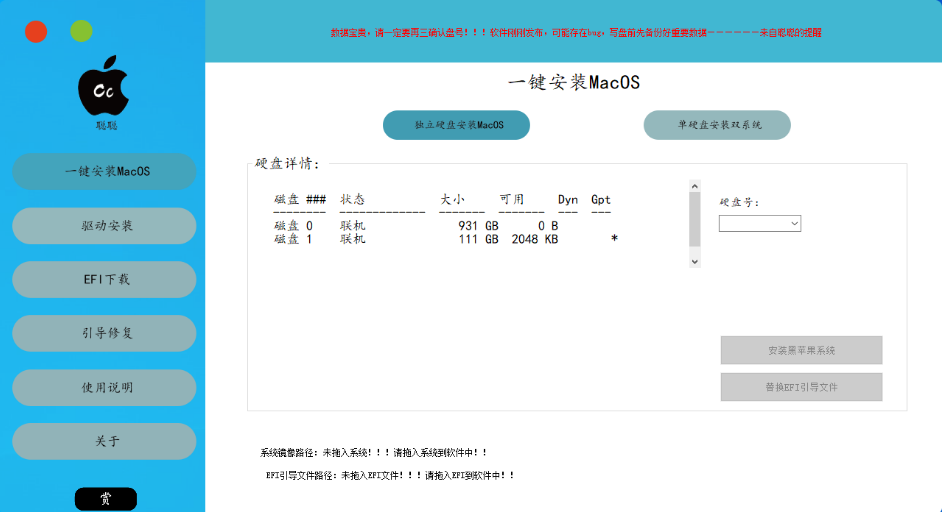
Task: Click the disk list scroll down arrow
Action: click(695, 261)
